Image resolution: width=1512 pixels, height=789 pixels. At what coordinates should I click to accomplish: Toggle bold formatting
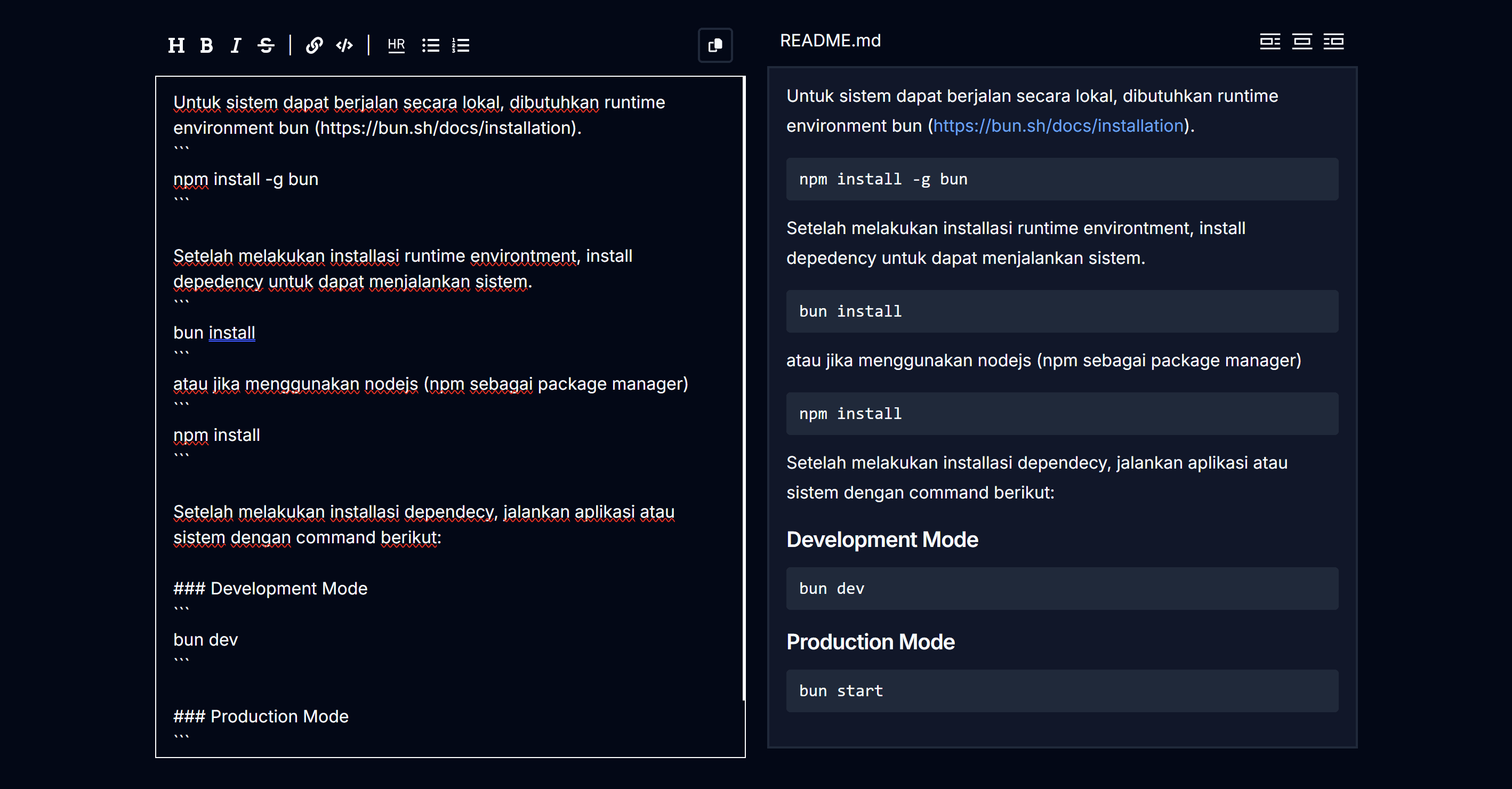pyautogui.click(x=206, y=45)
